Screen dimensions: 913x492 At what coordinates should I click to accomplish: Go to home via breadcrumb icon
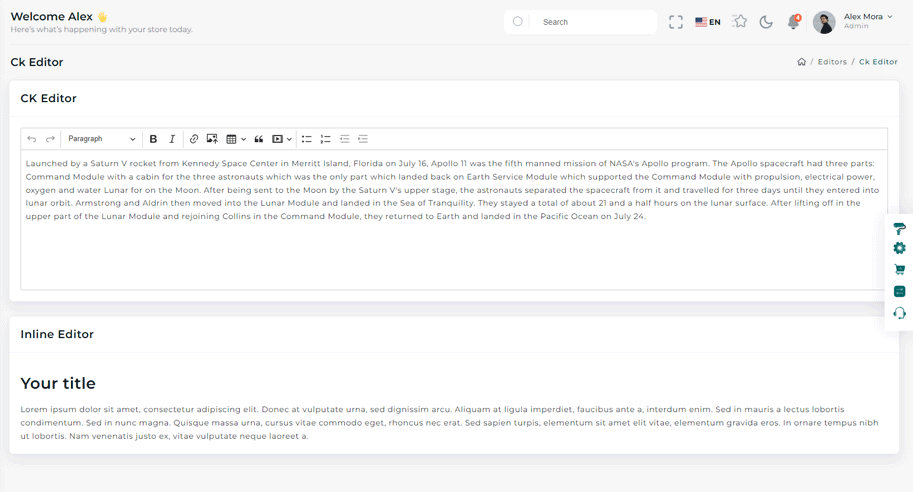(801, 62)
